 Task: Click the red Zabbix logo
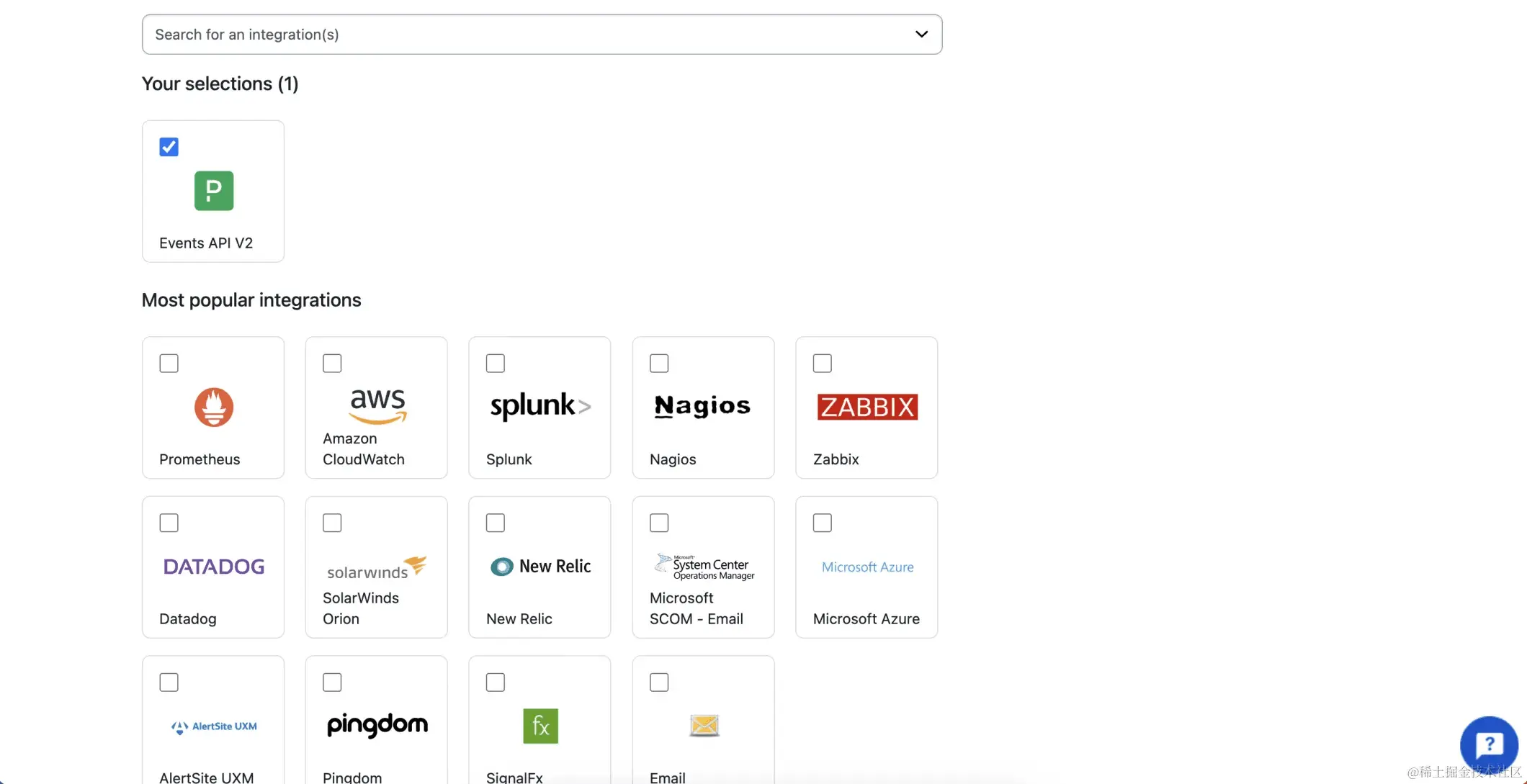867,407
